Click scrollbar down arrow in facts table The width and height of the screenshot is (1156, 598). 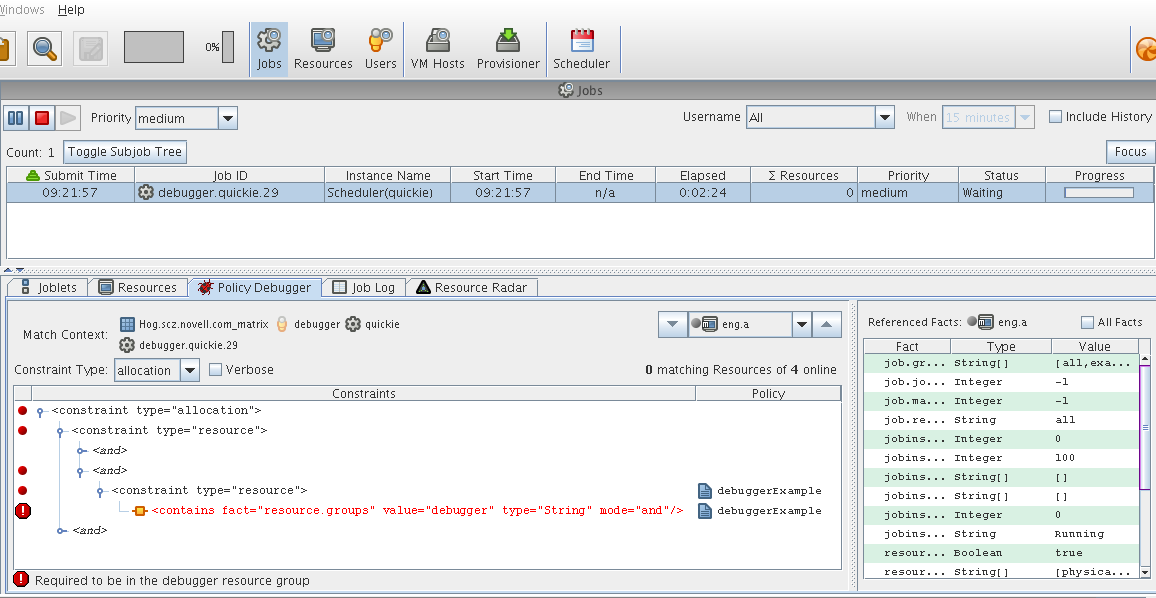click(x=1144, y=571)
